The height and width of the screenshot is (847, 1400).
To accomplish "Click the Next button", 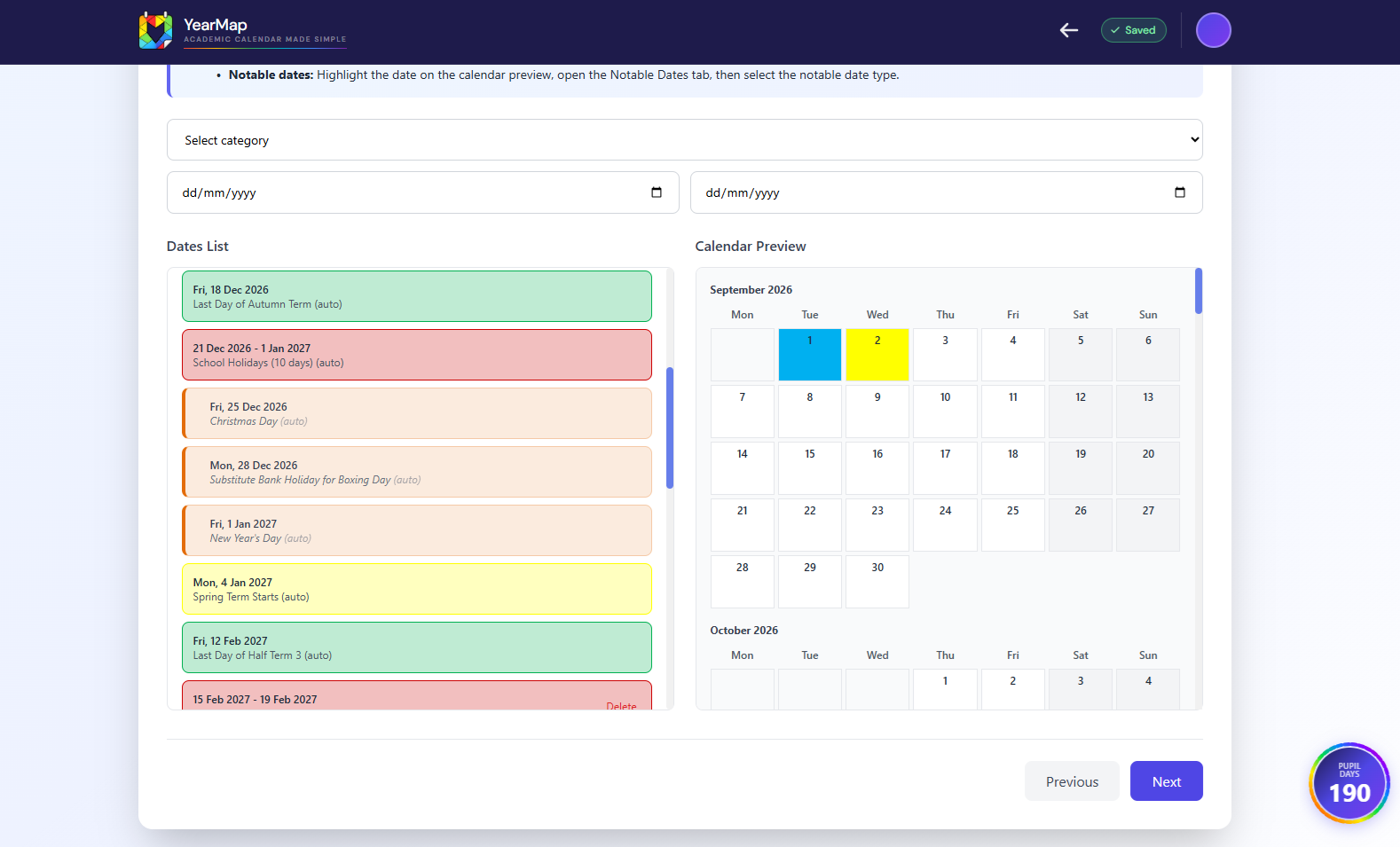I will tap(1166, 781).
